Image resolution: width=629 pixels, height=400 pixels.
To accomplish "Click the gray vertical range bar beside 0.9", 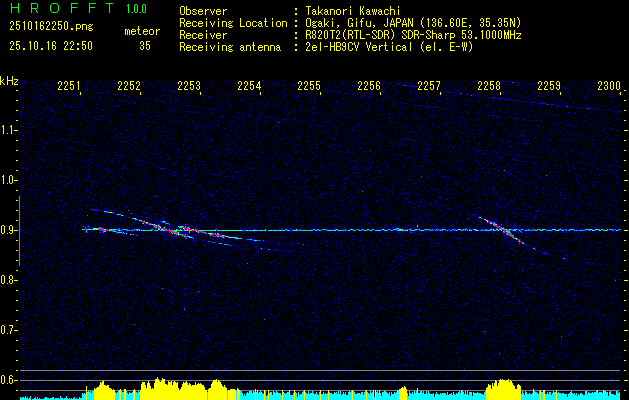I will point(19,231).
